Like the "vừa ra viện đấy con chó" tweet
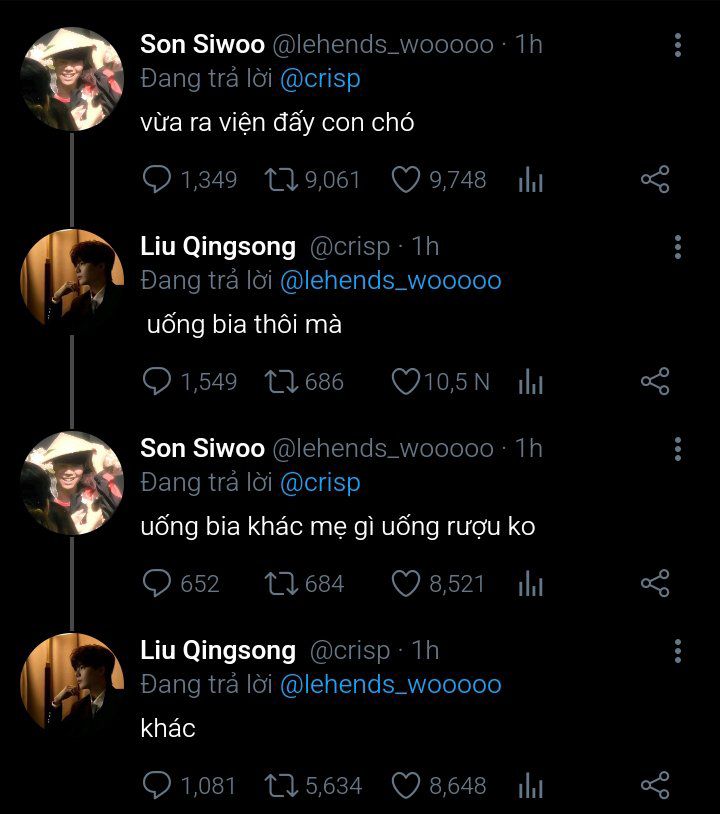 pyautogui.click(x=405, y=180)
